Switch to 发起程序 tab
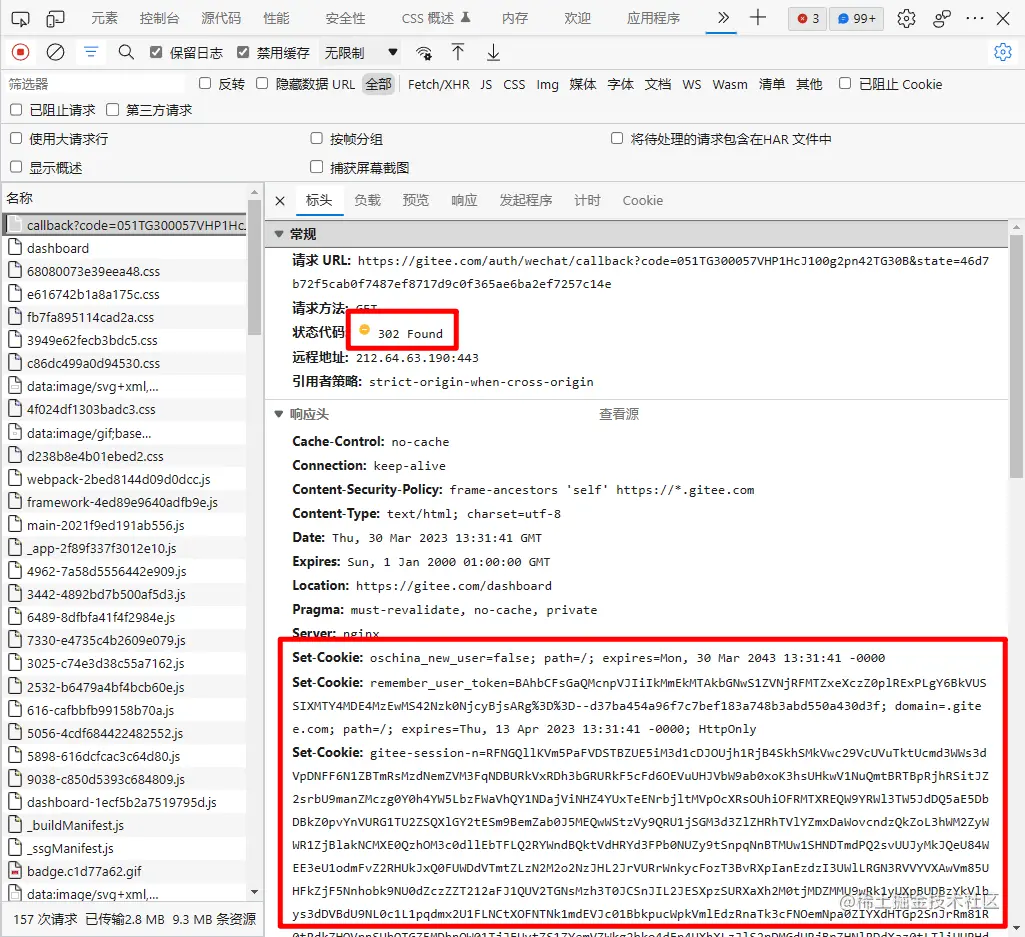This screenshot has height=937, width=1025. [x=526, y=200]
